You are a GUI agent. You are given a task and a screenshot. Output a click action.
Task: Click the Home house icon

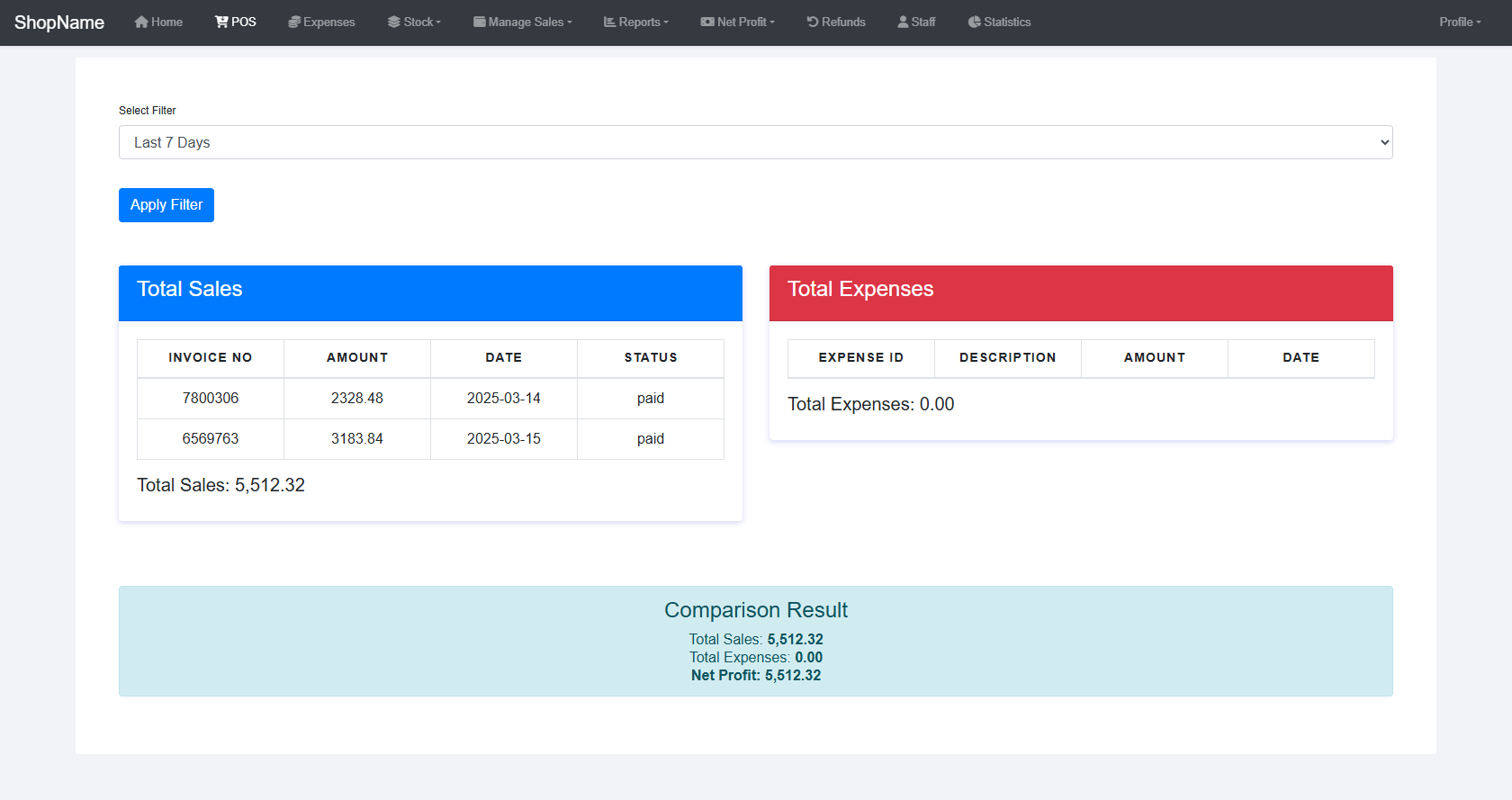coord(141,22)
